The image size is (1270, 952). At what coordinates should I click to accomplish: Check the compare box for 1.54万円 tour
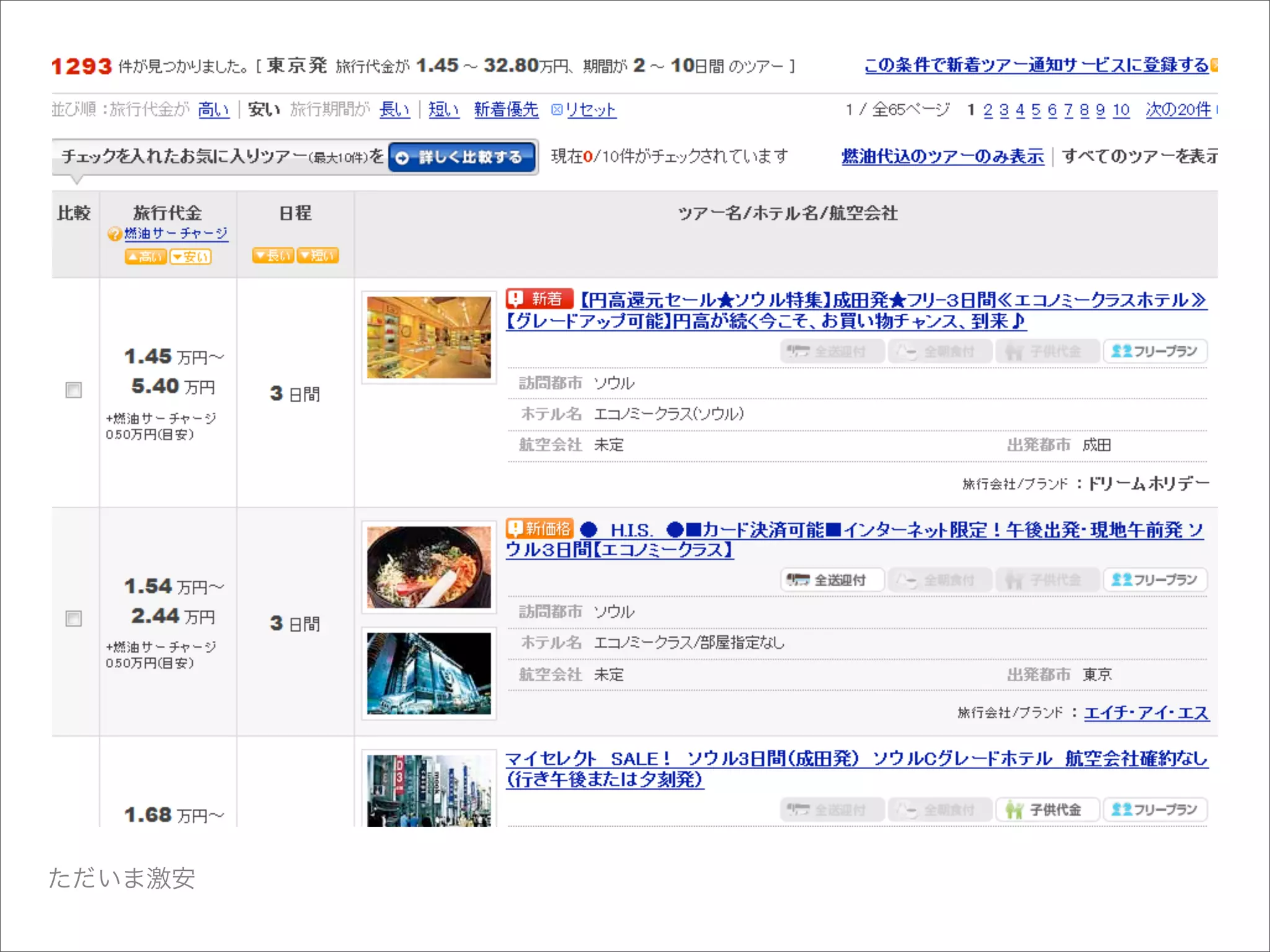click(74, 619)
